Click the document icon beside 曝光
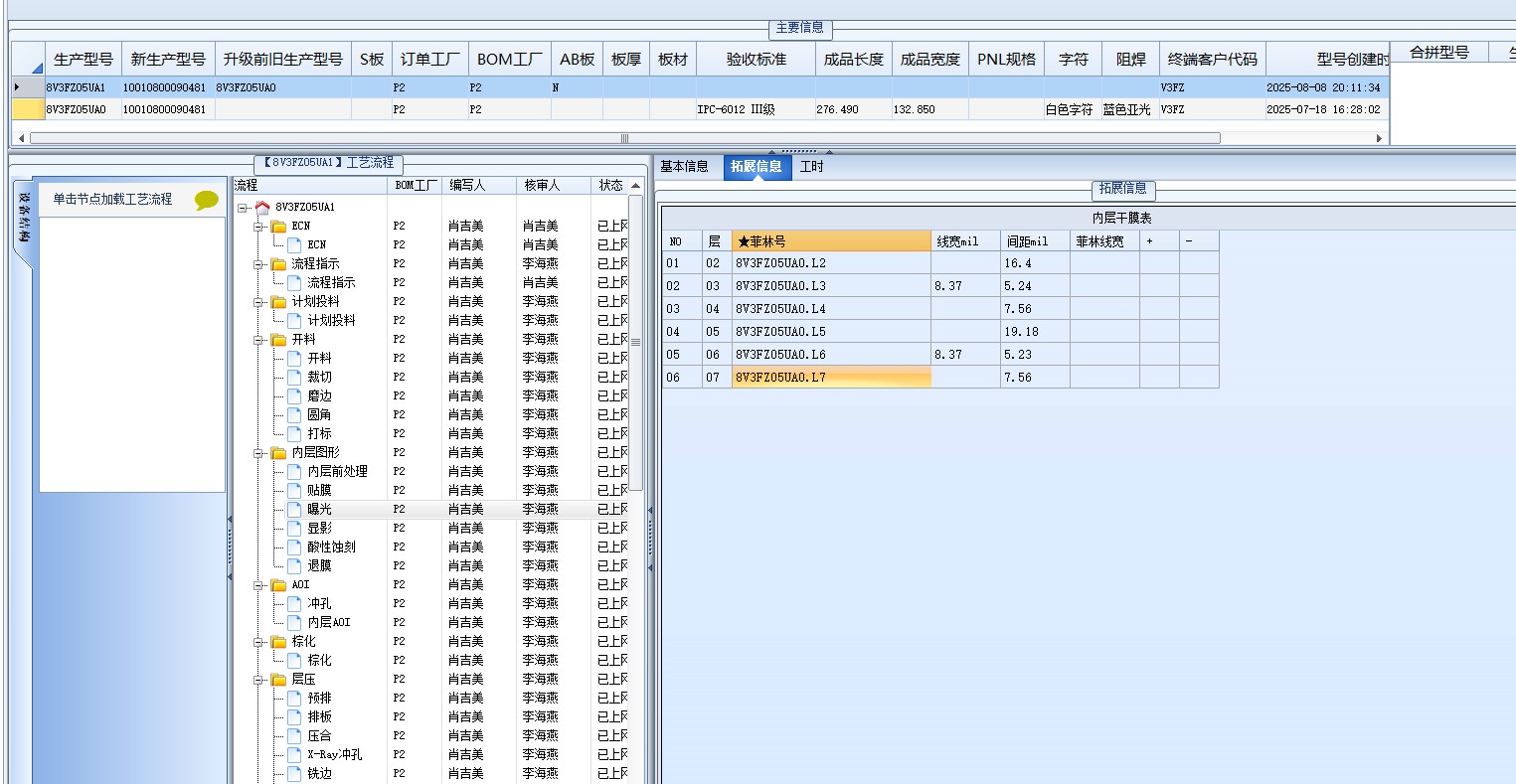Viewport: 1516px width, 784px height. coord(294,509)
